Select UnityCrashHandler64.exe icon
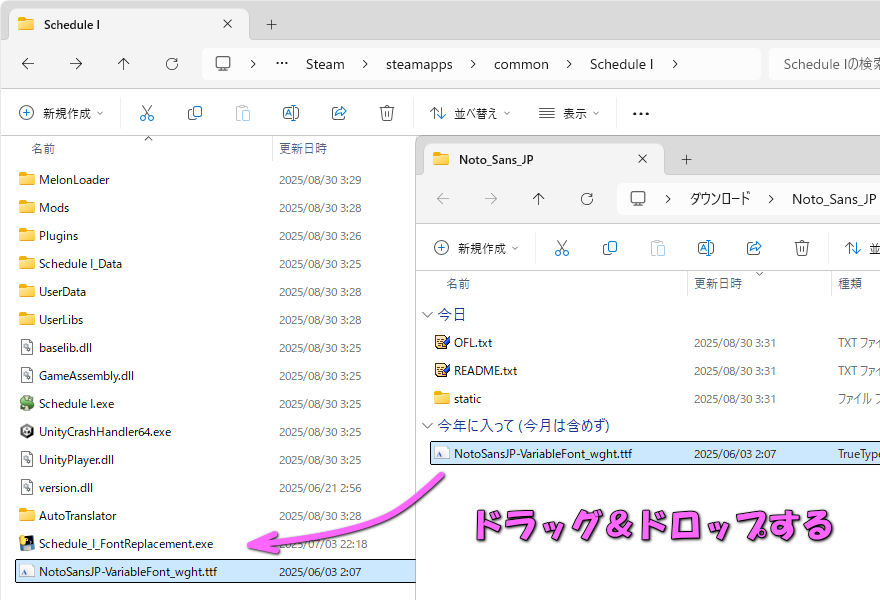Screen dimensions: 880x600 26,432
